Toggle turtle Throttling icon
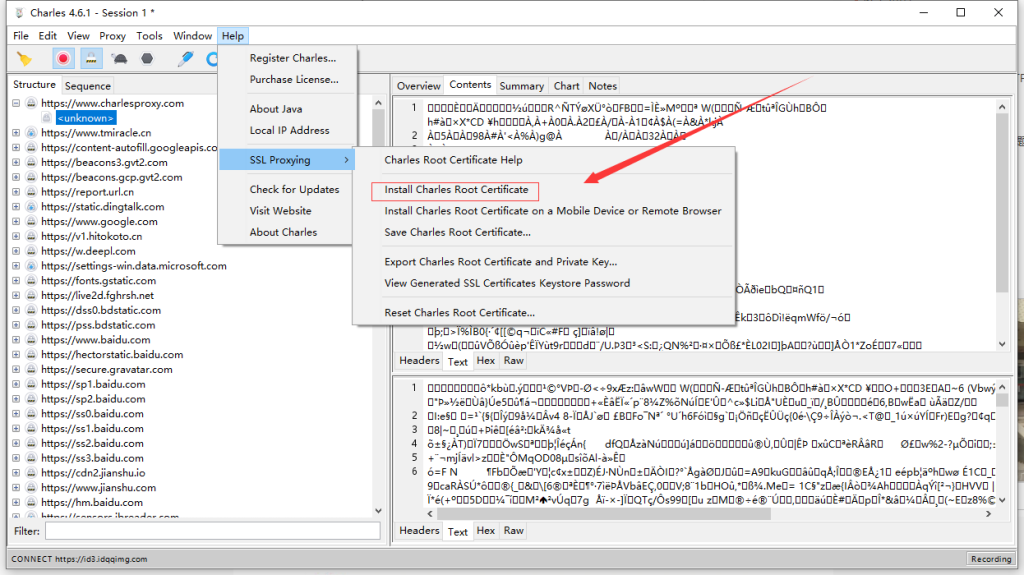This screenshot has width=1024, height=575. pos(119,59)
